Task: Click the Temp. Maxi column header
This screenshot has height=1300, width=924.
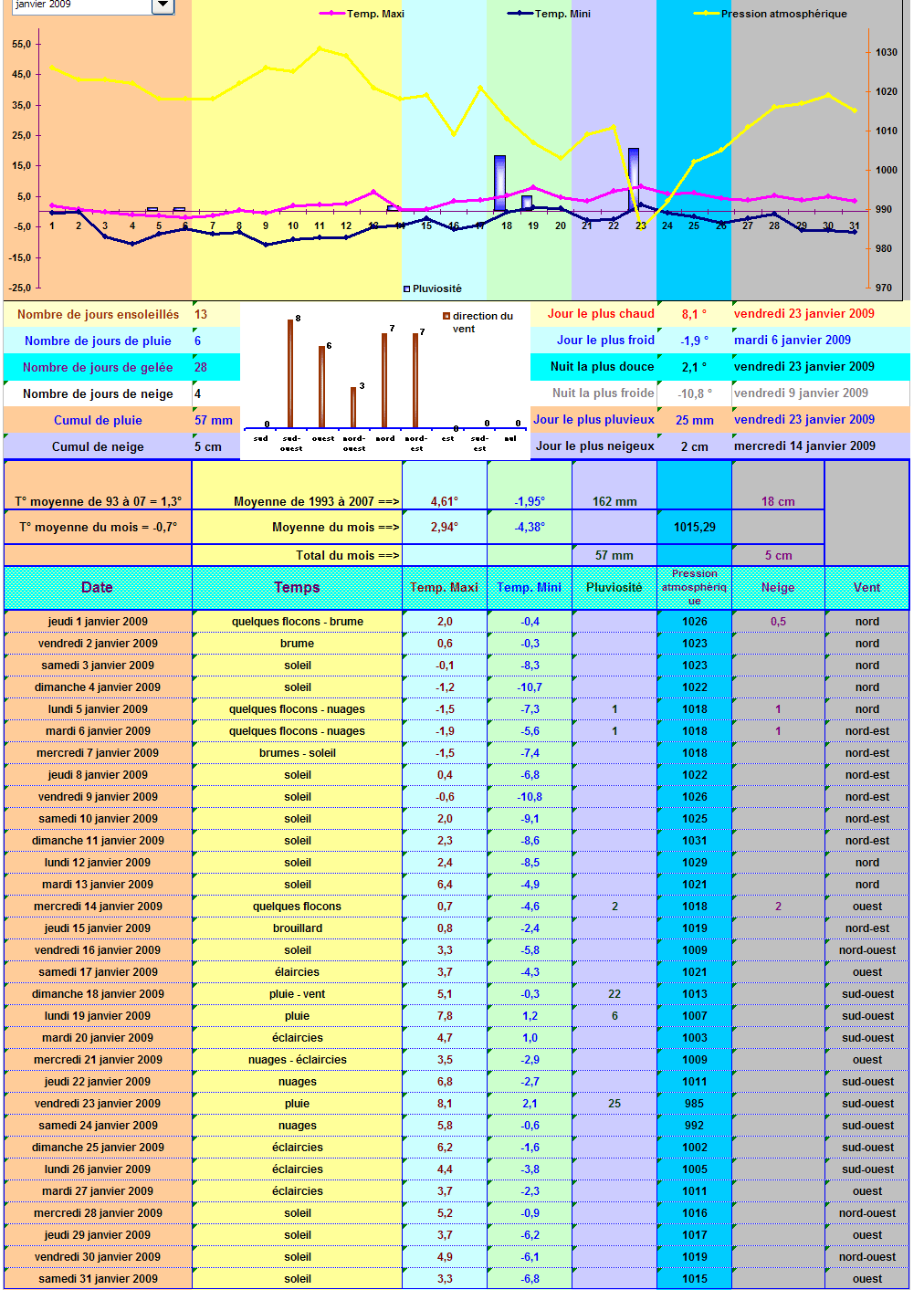Action: coord(445,587)
